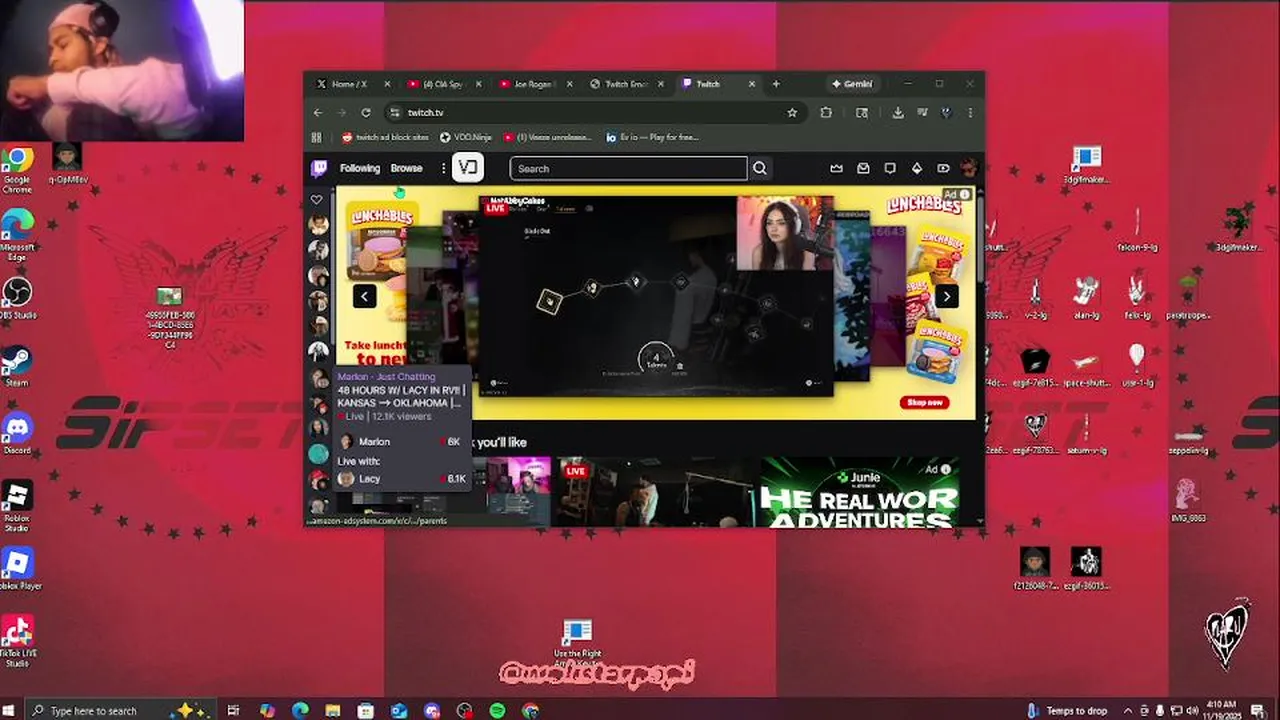The width and height of the screenshot is (1280, 720).
Task: Open Twitch notifications inbox icon
Action: point(863,168)
